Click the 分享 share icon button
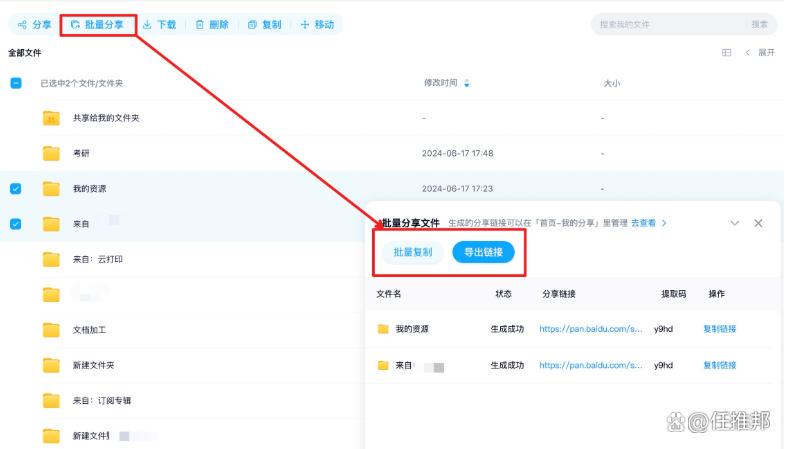The width and height of the screenshot is (786, 449). tap(34, 24)
